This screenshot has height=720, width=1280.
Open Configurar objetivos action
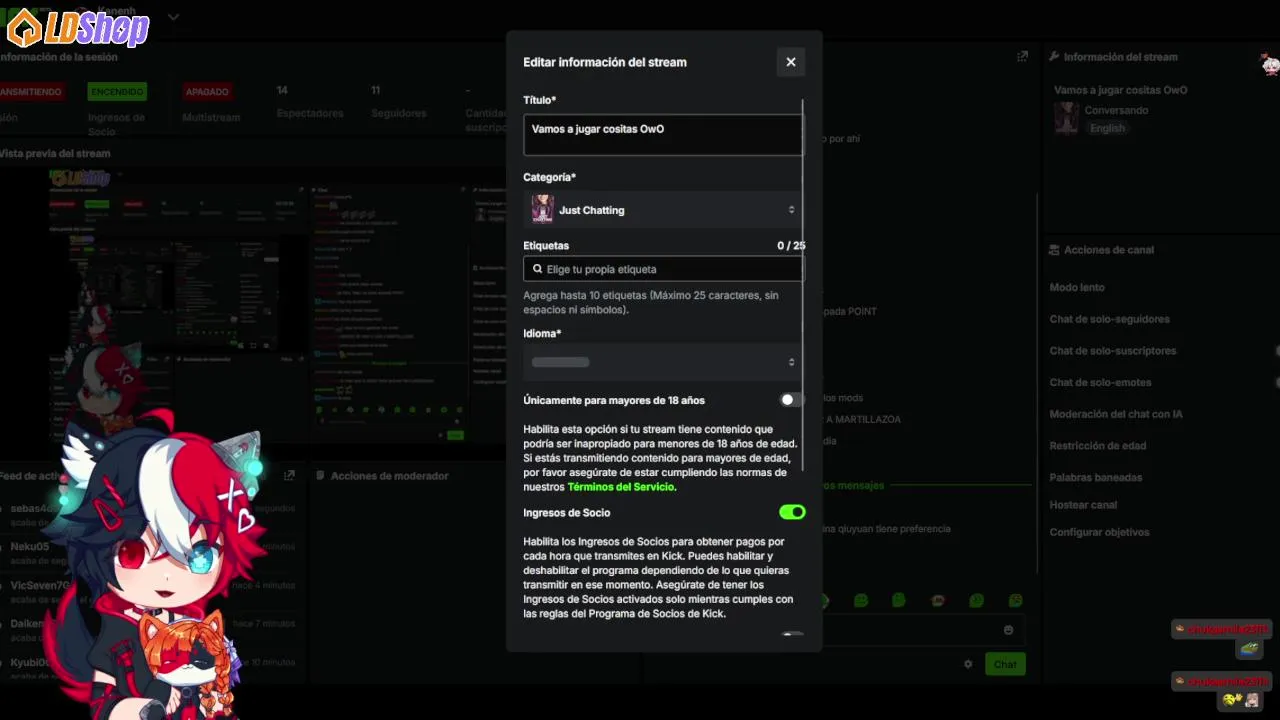pos(1099,532)
